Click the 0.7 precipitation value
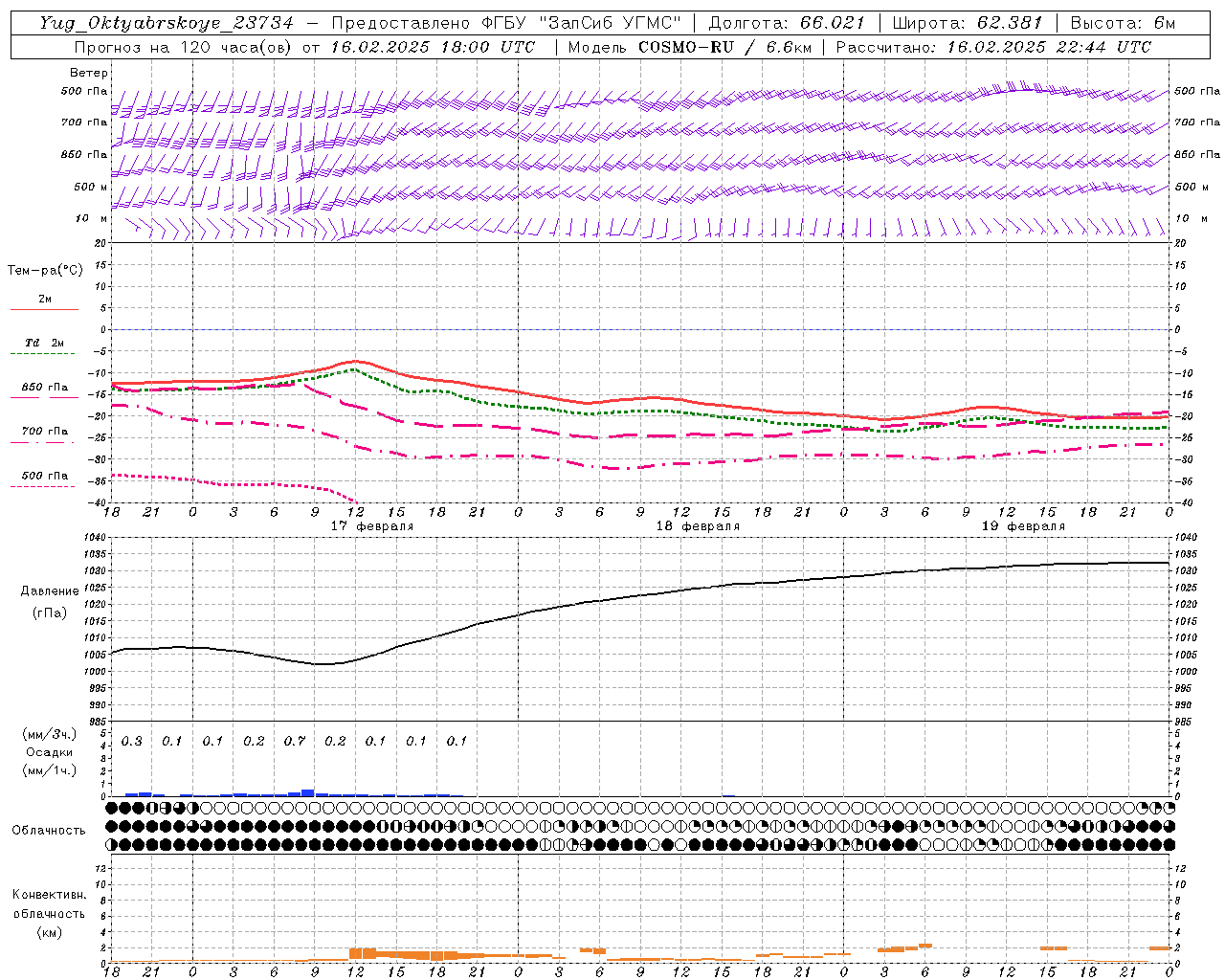1225x980 pixels. click(x=295, y=742)
